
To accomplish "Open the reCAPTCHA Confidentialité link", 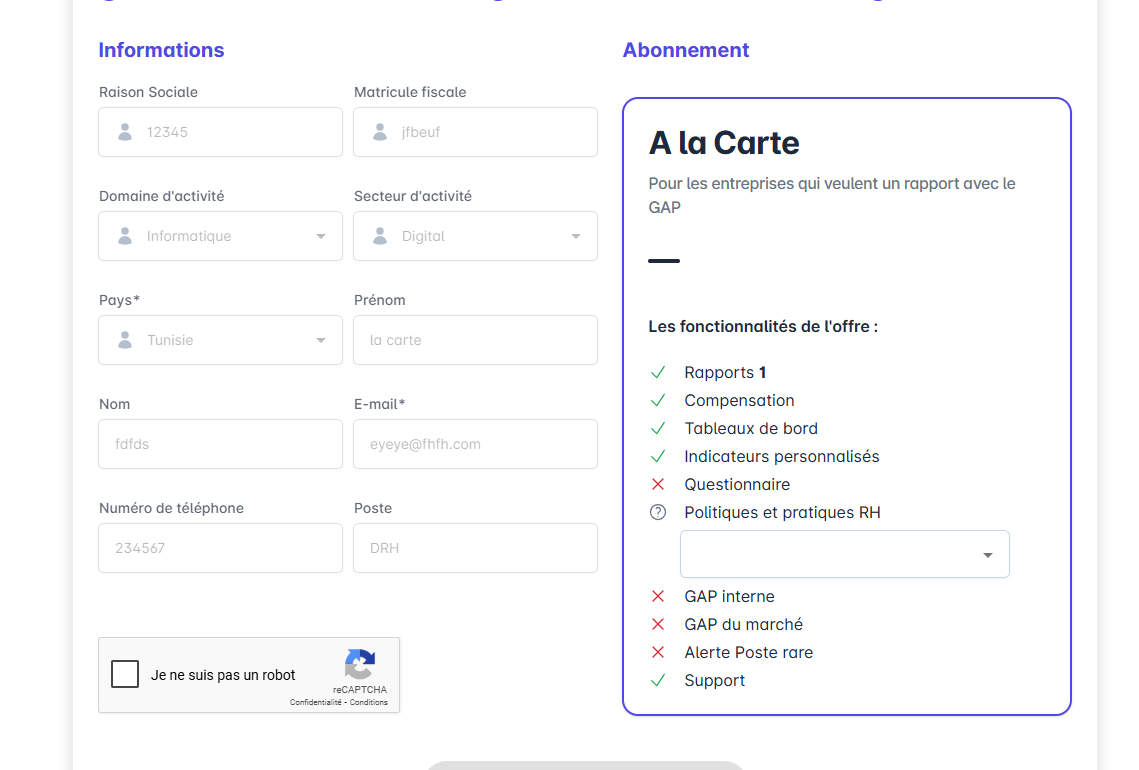I will (x=316, y=702).
